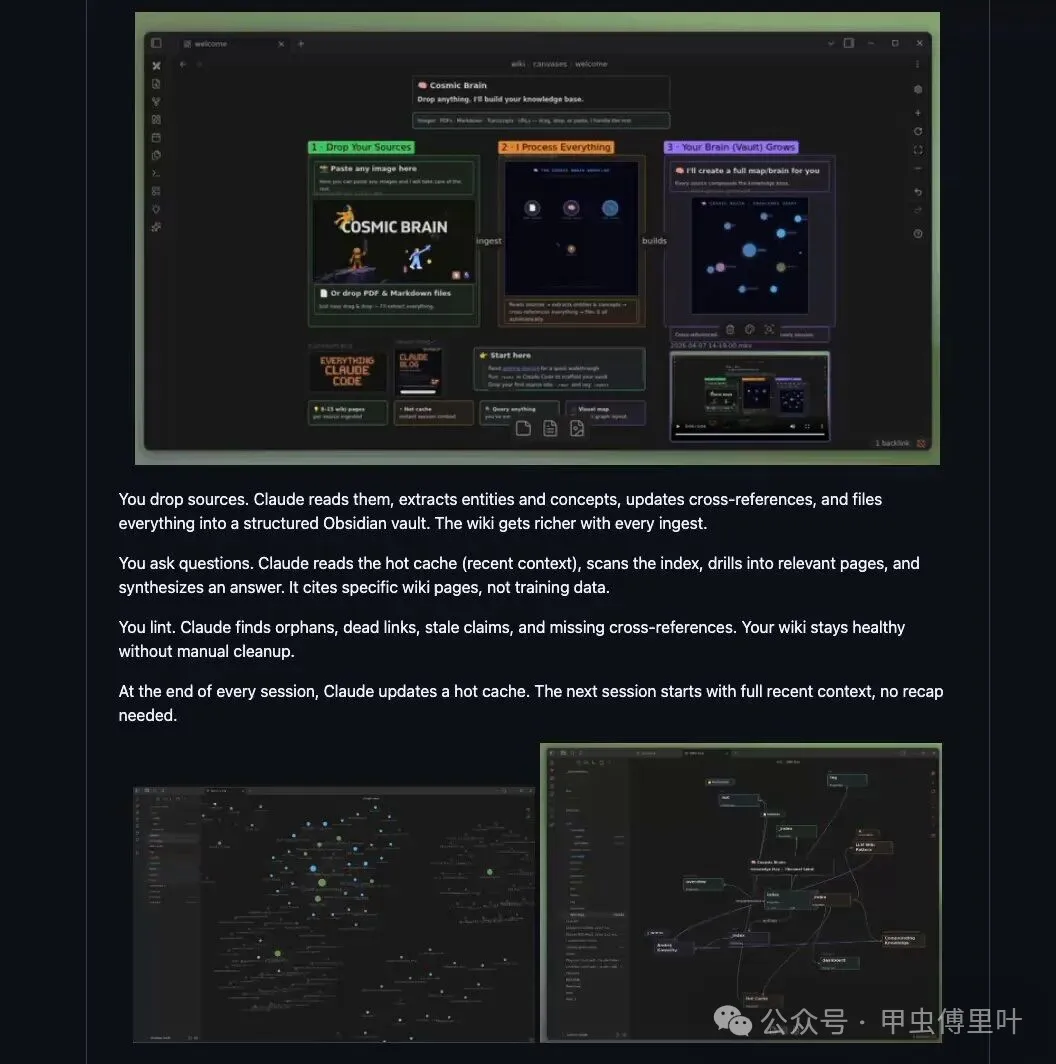The height and width of the screenshot is (1064, 1056).
Task: Click the COSMIC BRAIN banner image
Action: tap(394, 241)
